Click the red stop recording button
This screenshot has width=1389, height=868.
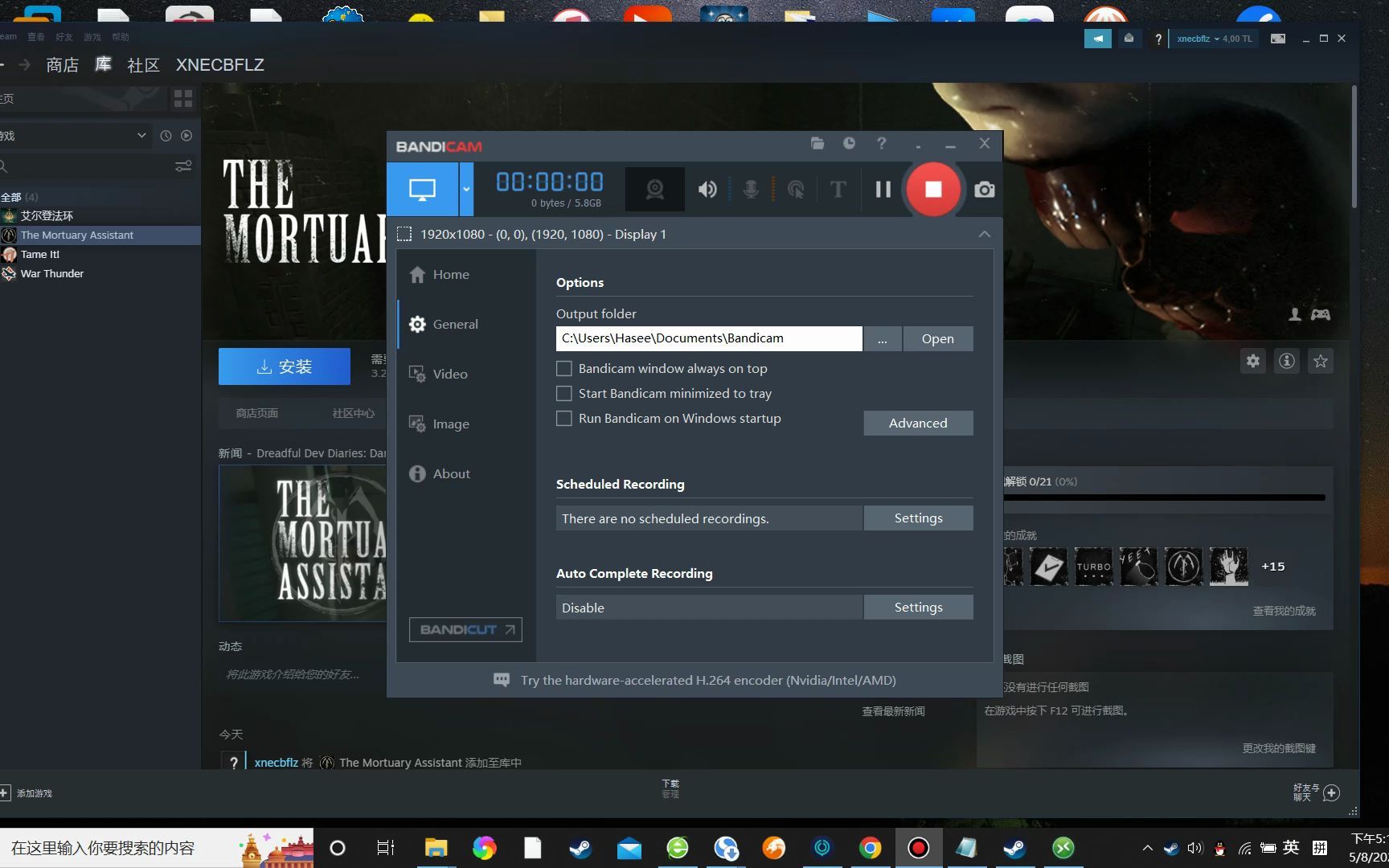point(933,189)
